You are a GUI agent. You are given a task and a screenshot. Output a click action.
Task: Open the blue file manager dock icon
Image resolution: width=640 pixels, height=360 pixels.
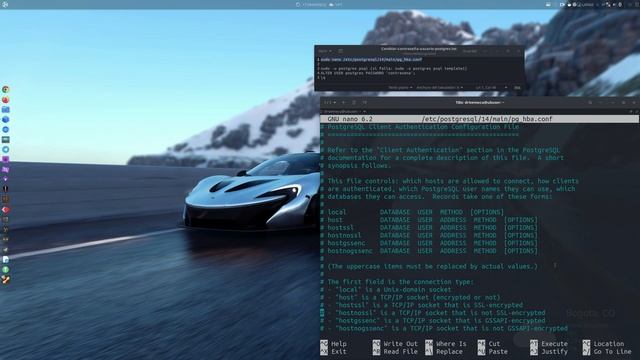(x=6, y=109)
